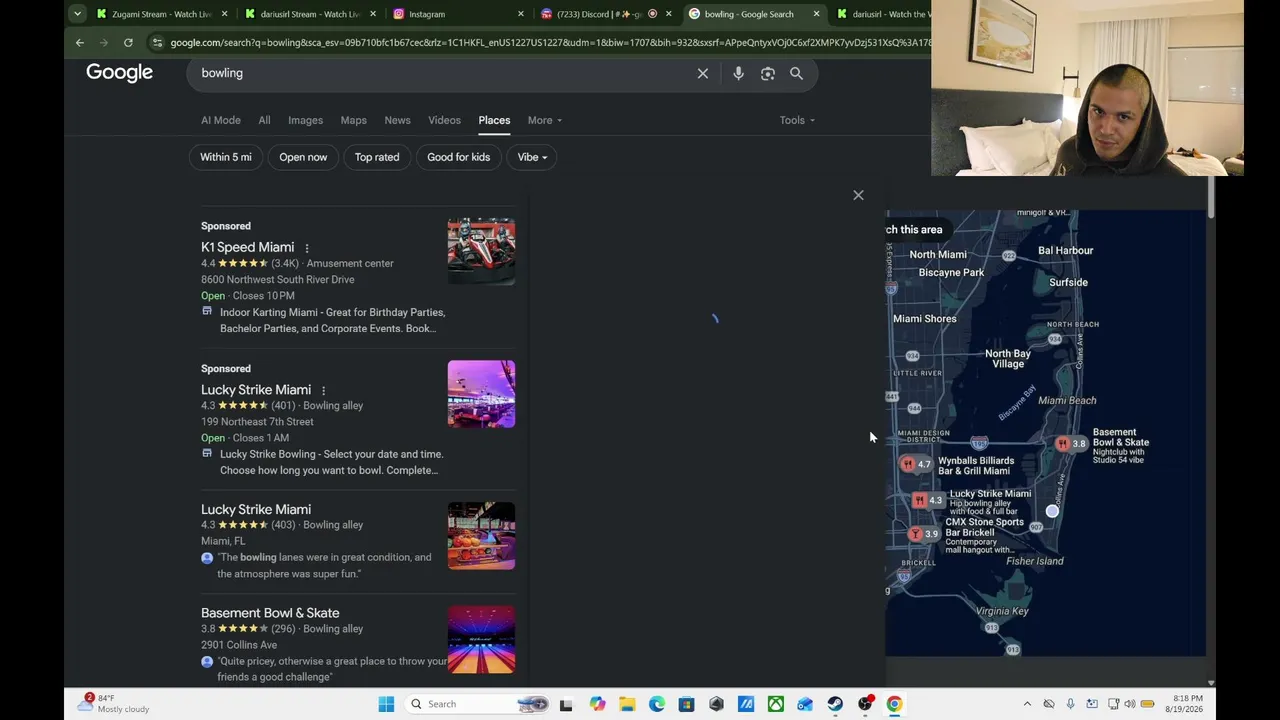Click the browser address bar URL
The width and height of the screenshot is (1280, 720).
(x=548, y=43)
